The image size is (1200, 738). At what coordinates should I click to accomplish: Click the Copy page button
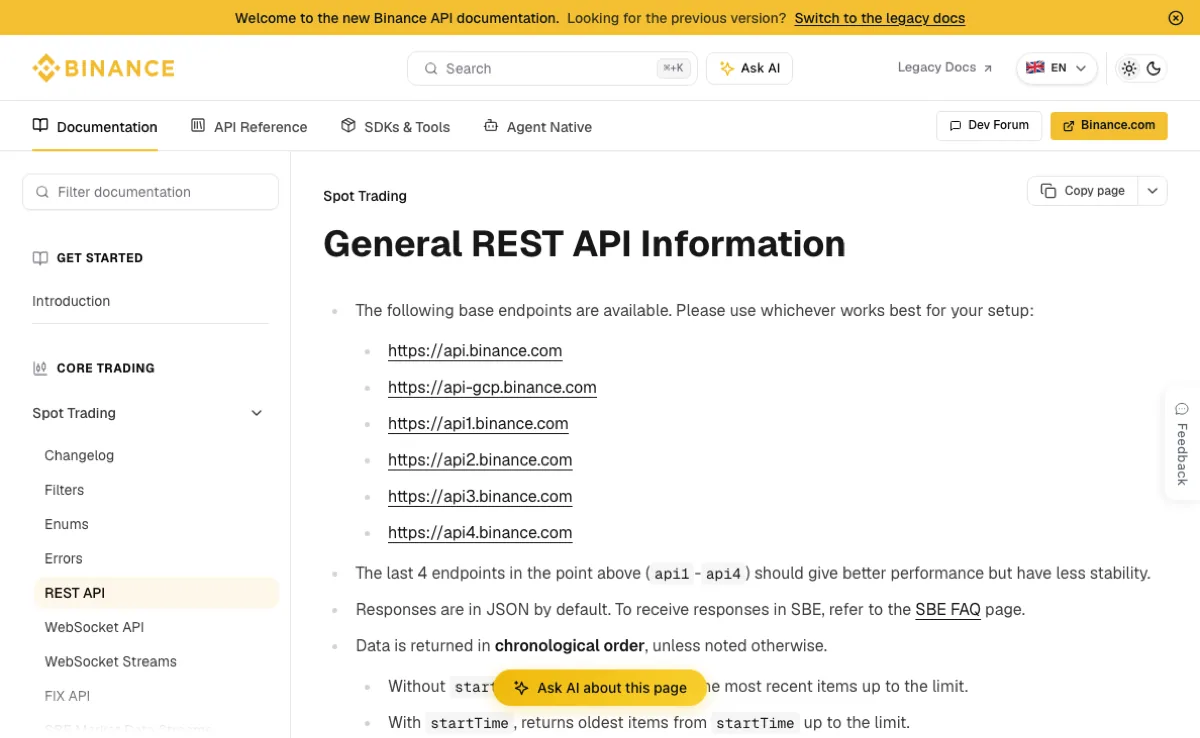(x=1083, y=191)
